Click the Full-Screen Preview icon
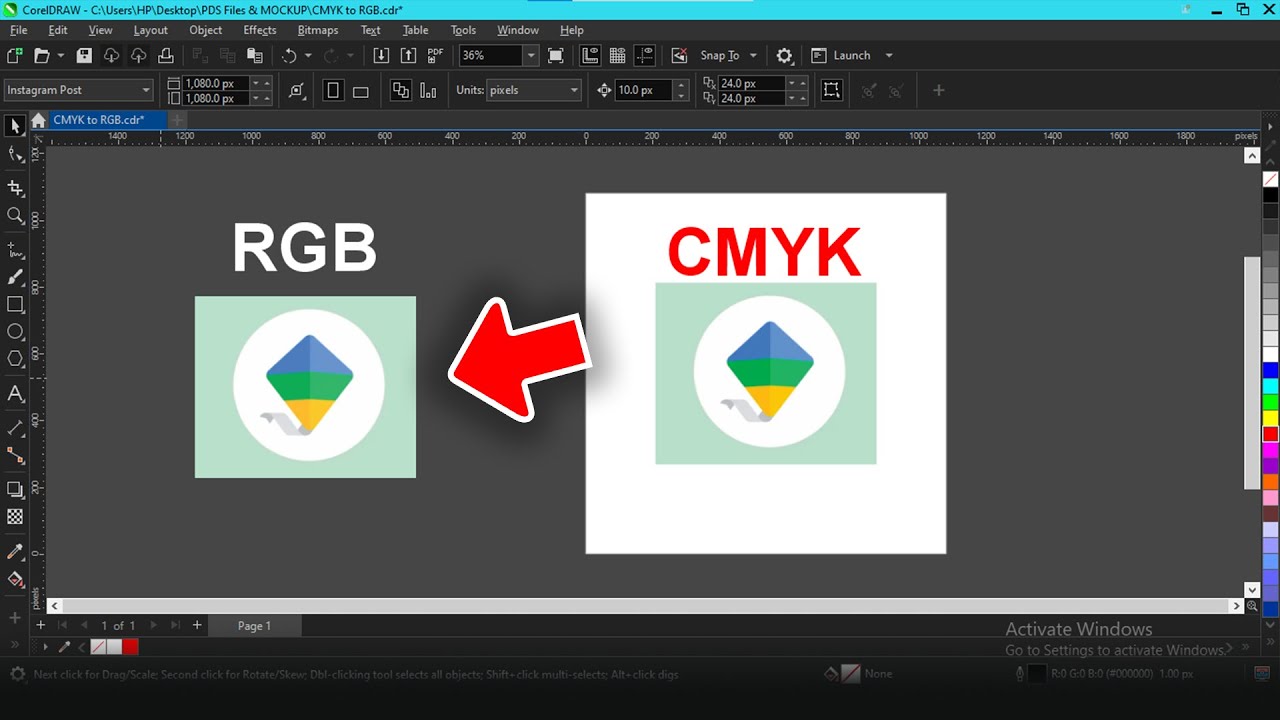The image size is (1280, 720). (x=556, y=56)
